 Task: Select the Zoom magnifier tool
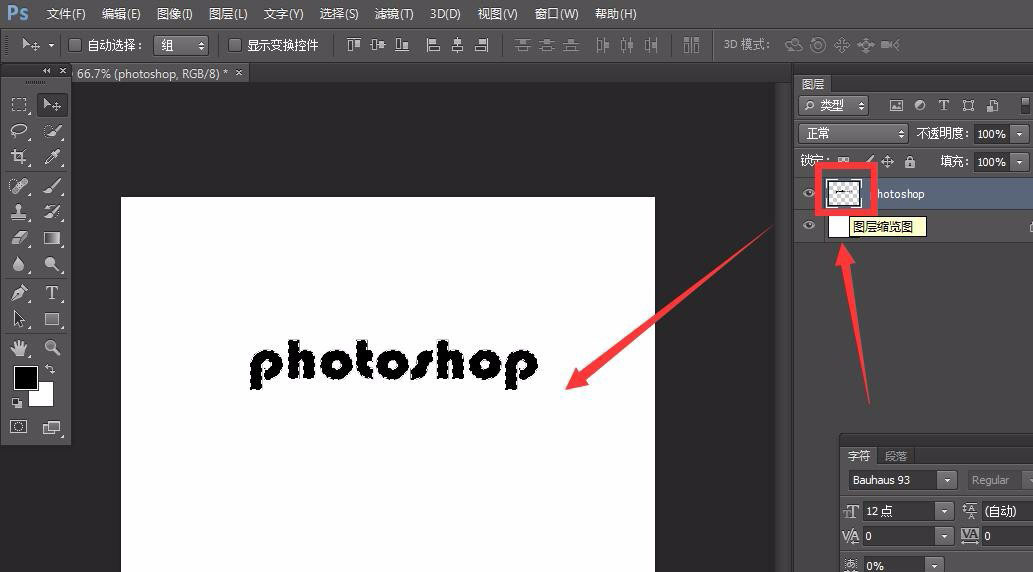51,347
